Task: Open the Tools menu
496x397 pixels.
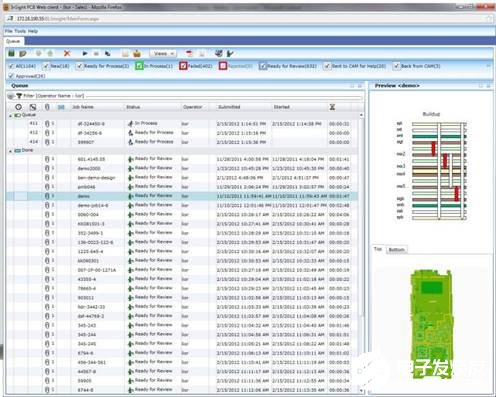Action: (x=20, y=31)
